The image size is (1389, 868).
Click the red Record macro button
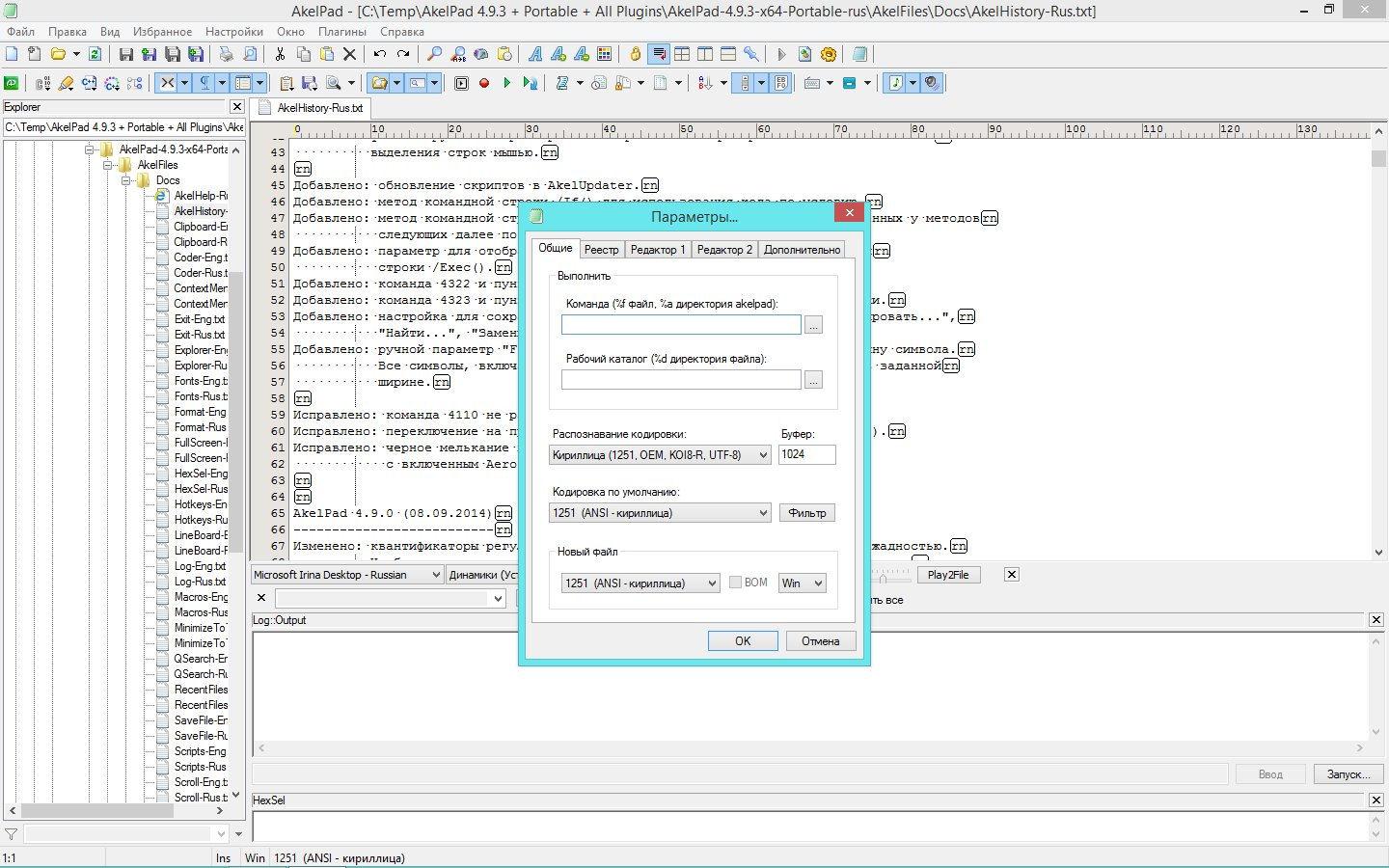[x=484, y=84]
